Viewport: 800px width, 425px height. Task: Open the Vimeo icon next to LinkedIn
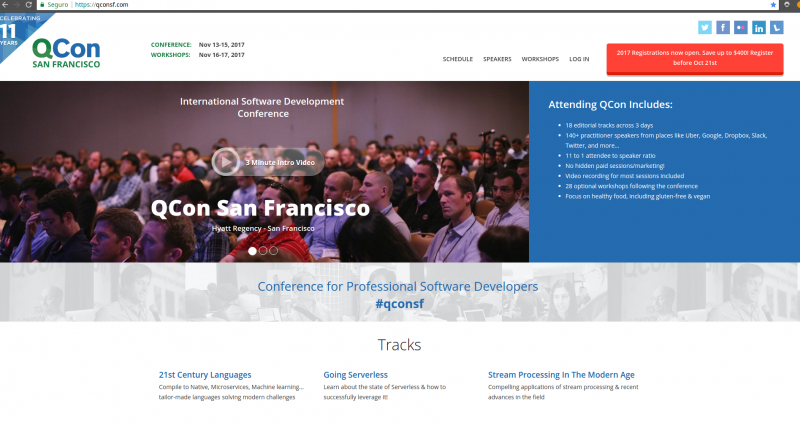(x=777, y=28)
